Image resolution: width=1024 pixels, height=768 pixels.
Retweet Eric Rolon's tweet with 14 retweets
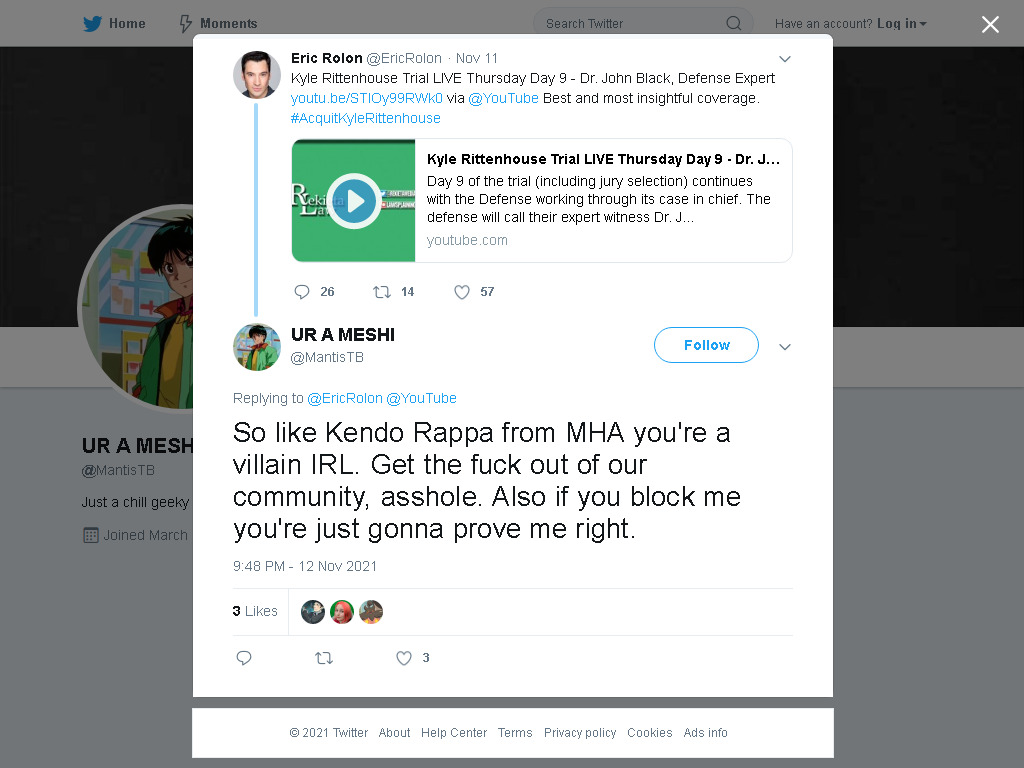point(382,292)
